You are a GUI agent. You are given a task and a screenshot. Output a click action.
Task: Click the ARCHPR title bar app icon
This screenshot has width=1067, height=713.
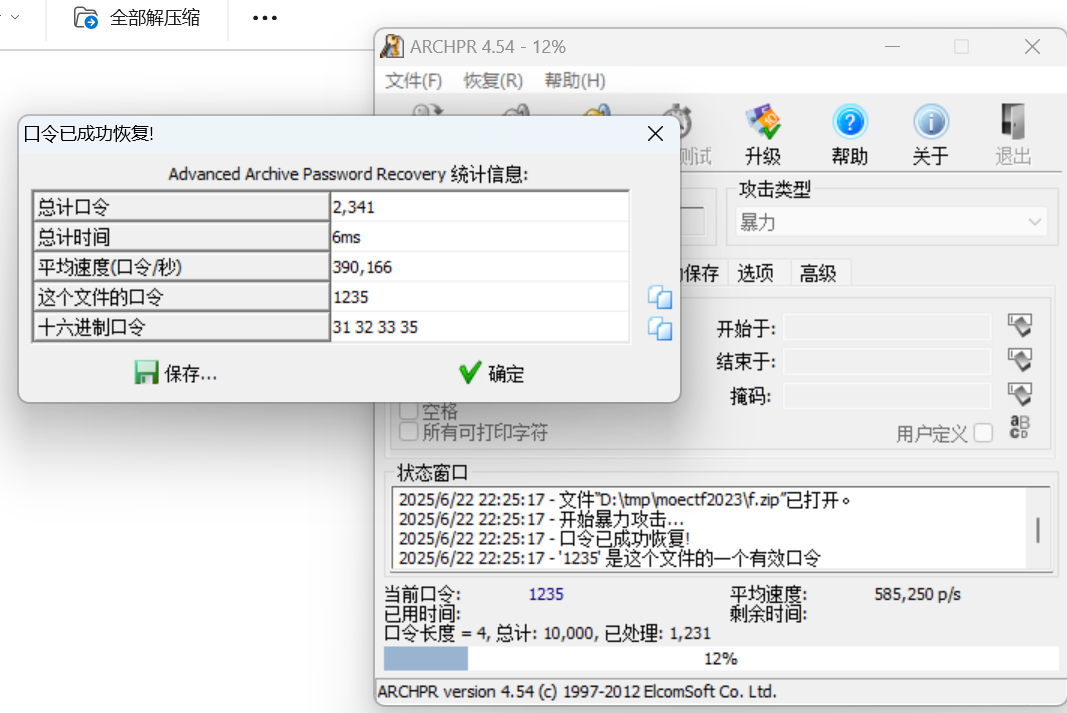click(x=392, y=46)
